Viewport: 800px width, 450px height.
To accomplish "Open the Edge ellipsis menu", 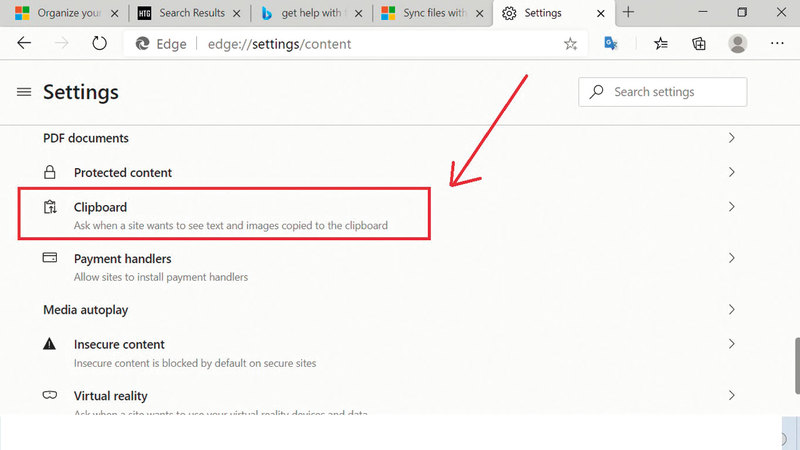I will (x=777, y=44).
